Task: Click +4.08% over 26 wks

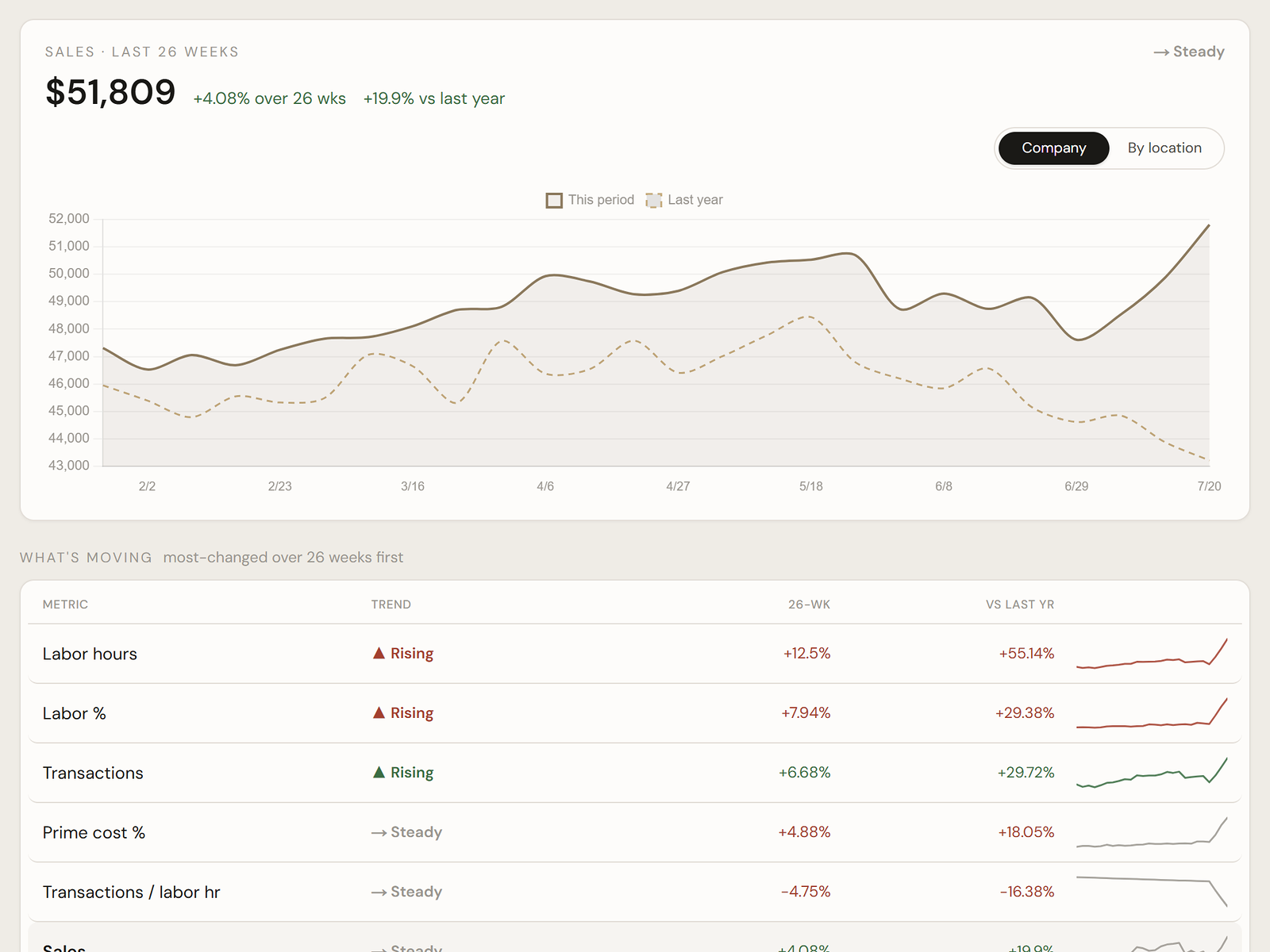Action: point(270,98)
